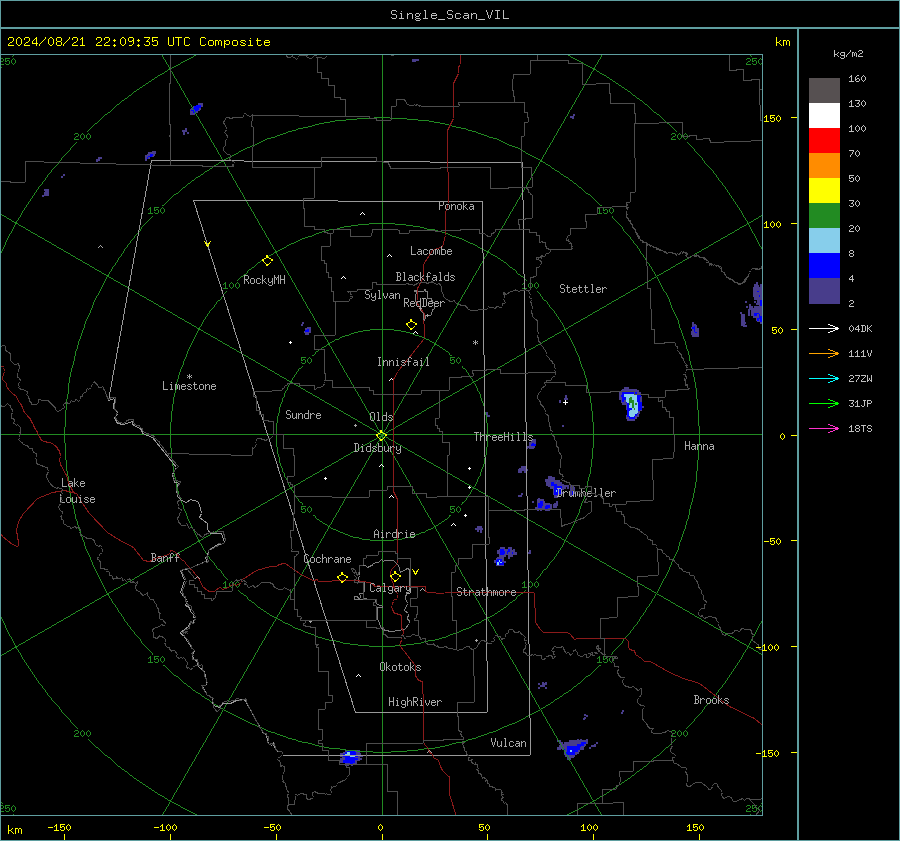
Task: Click the Didsbury label
Action: coord(377,448)
